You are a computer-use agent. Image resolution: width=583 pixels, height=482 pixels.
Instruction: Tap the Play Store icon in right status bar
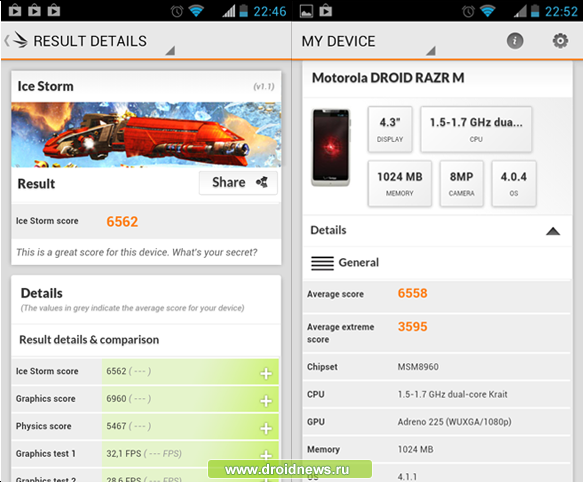[x=325, y=10]
